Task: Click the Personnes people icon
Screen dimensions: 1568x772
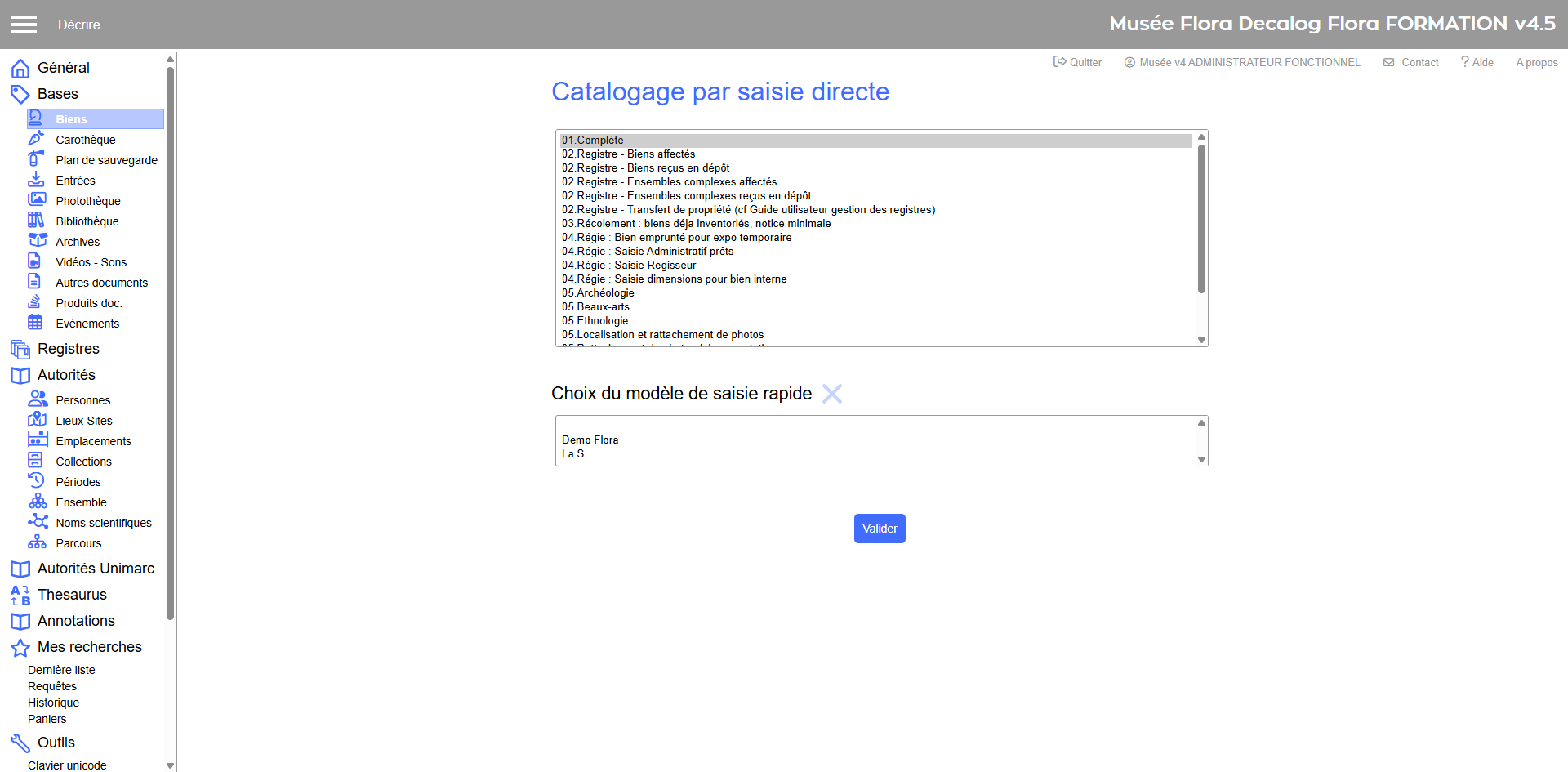Action: pos(38,399)
